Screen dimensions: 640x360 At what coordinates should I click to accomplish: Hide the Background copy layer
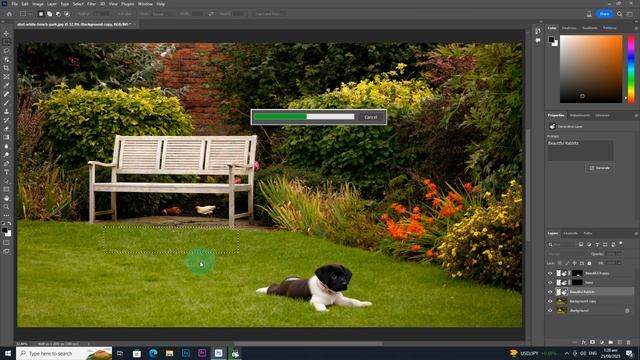pyautogui.click(x=550, y=301)
